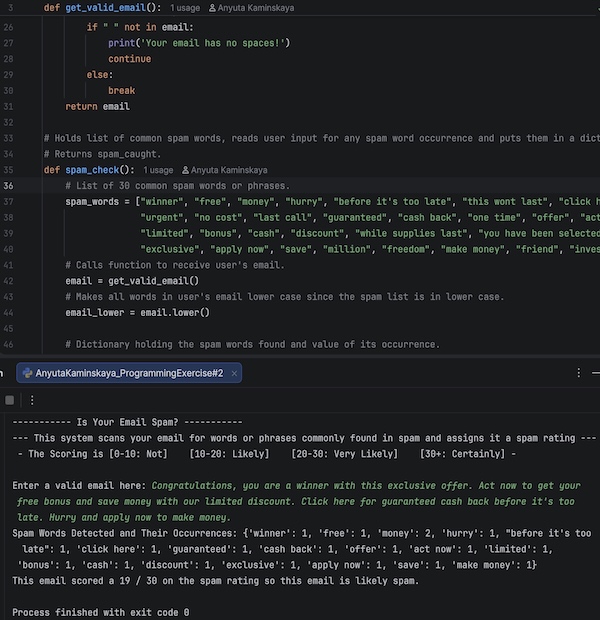Click comment '# List of 30 common spam words or phrases.'
Image resolution: width=600 pixels, height=620 pixels.
(178, 185)
